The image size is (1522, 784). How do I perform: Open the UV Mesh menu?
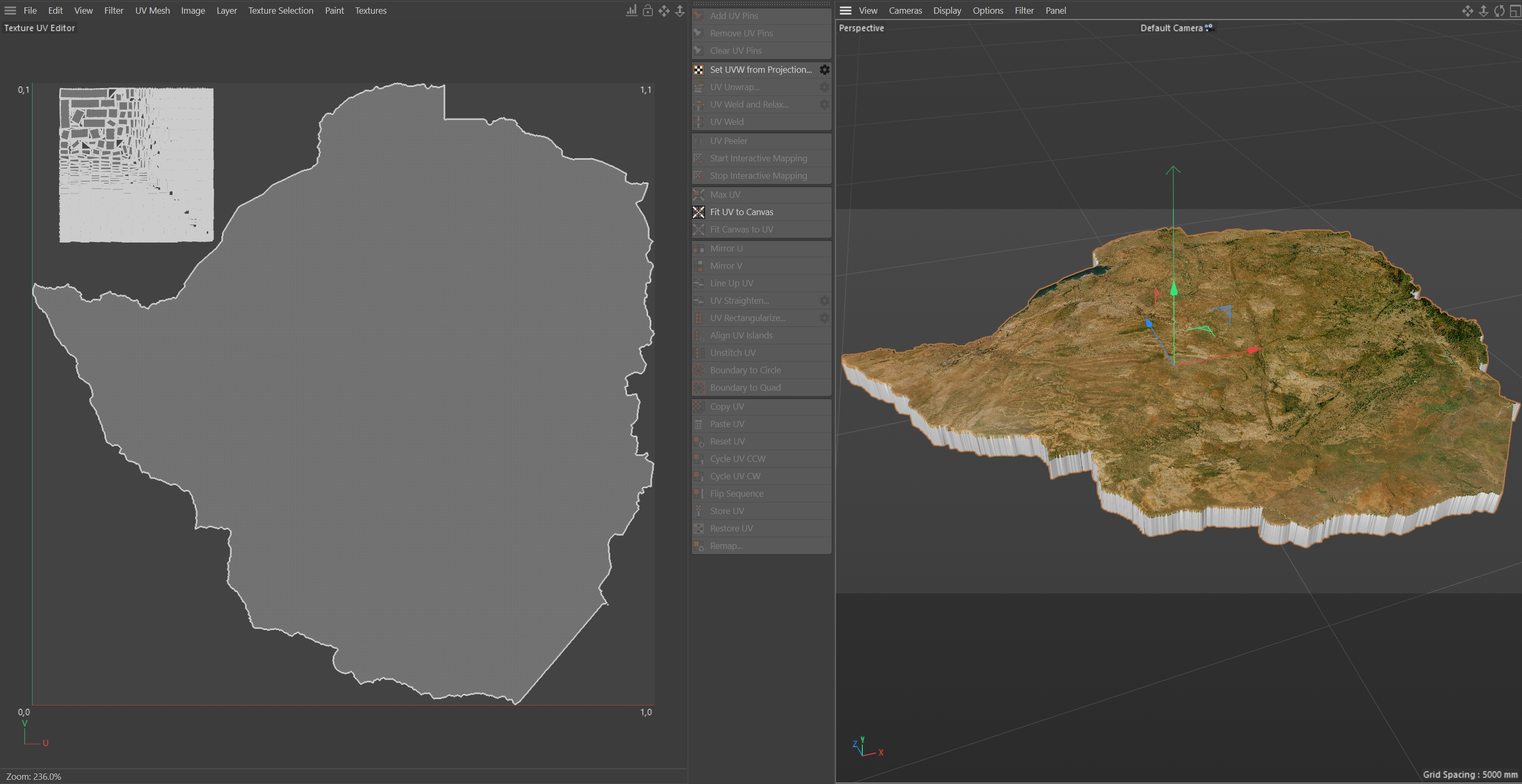[x=152, y=11]
